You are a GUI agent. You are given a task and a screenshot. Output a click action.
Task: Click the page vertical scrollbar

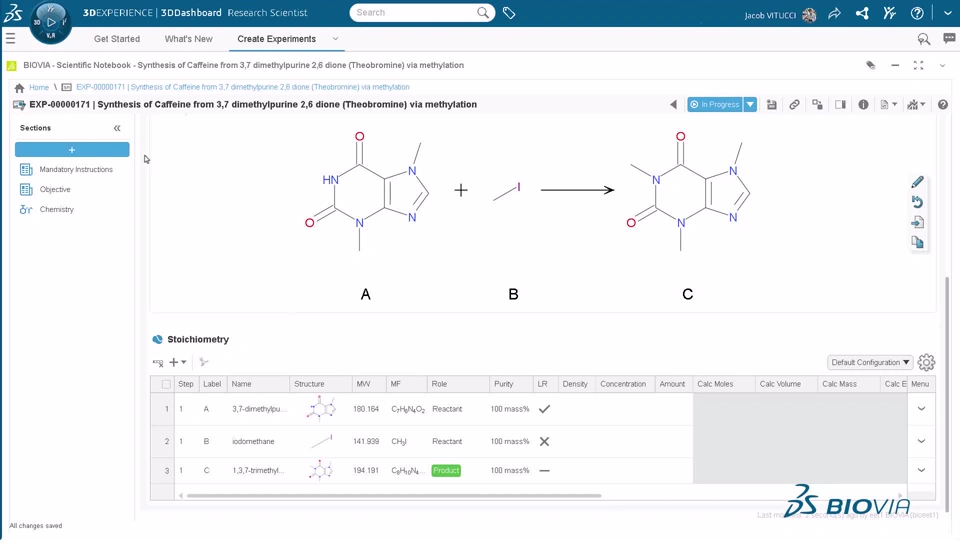pos(948,395)
